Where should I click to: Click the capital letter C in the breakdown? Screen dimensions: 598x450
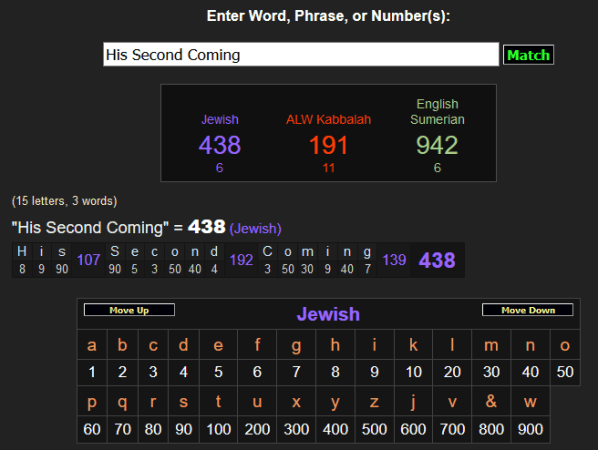(267, 252)
